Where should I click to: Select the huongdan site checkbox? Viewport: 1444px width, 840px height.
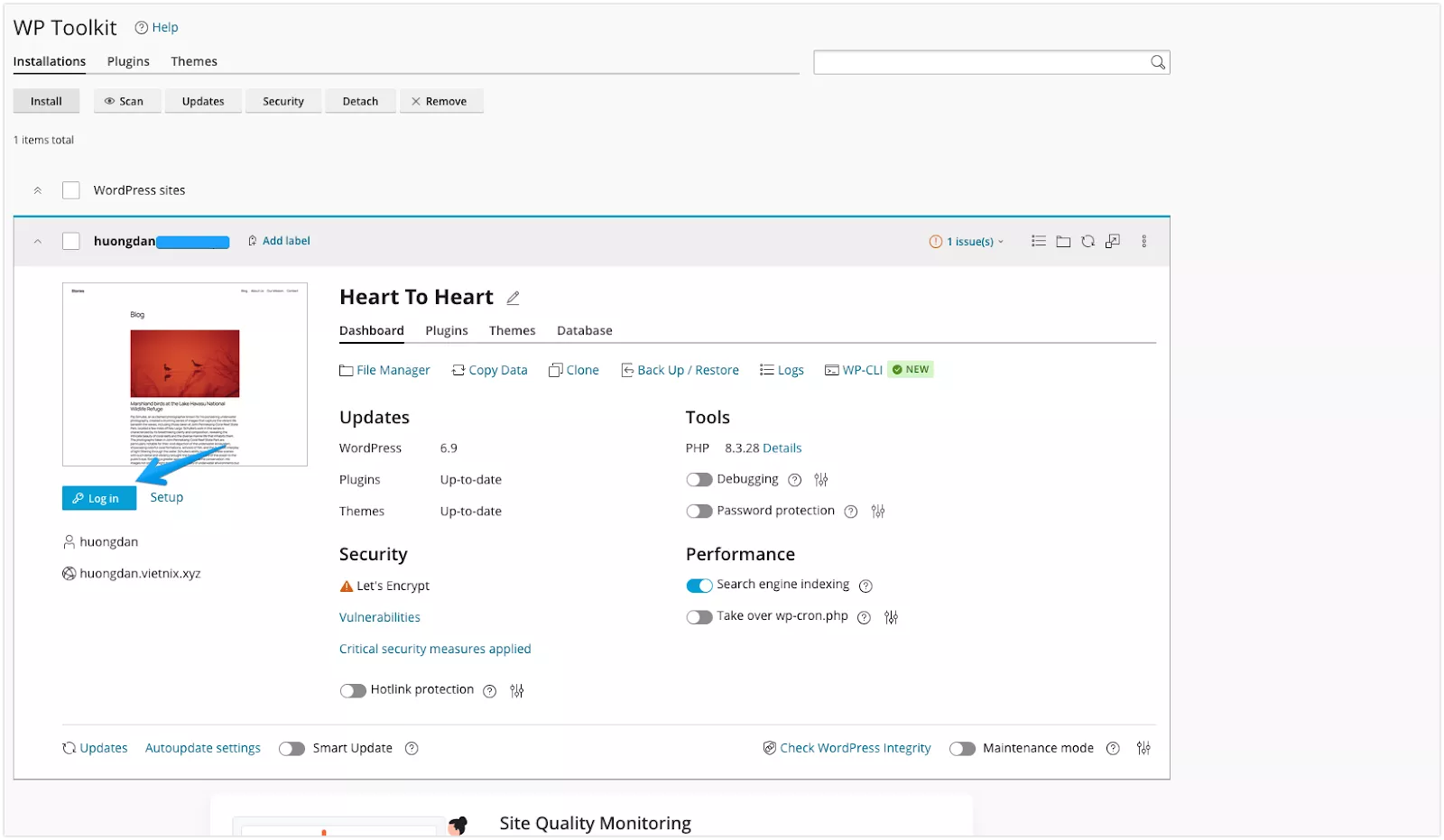pyautogui.click(x=71, y=241)
